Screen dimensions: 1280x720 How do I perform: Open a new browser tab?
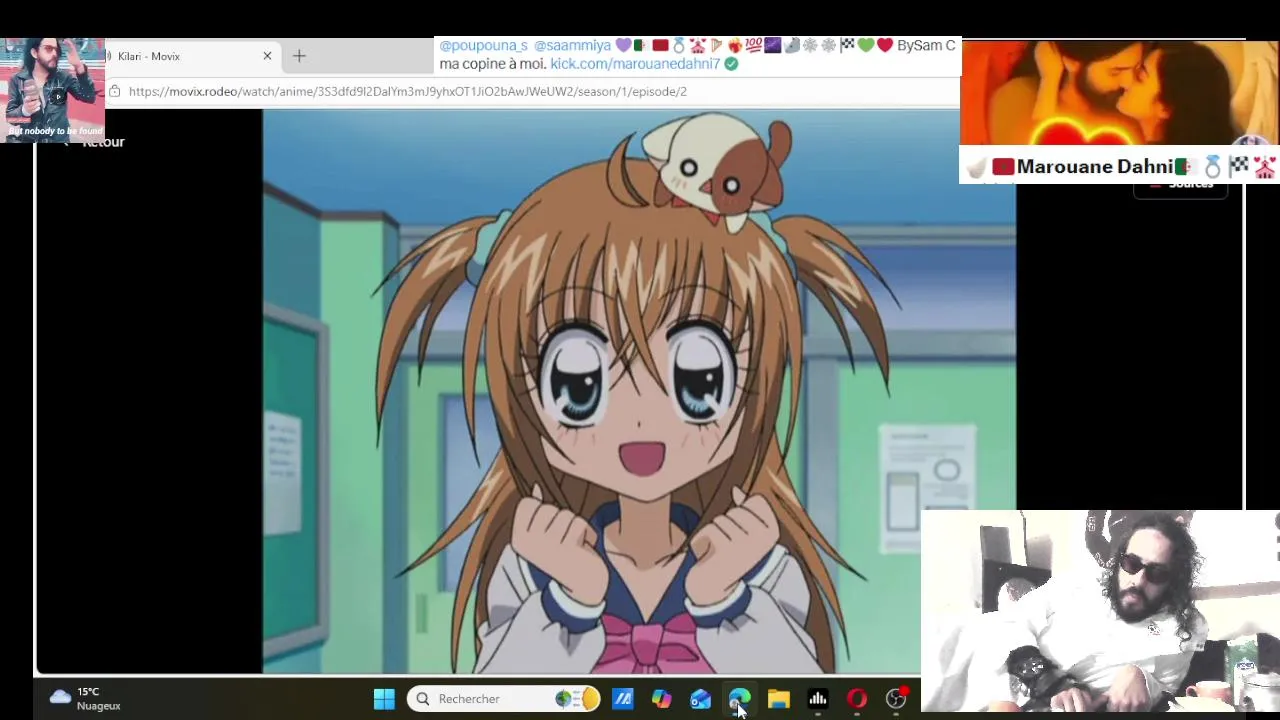[x=299, y=56]
